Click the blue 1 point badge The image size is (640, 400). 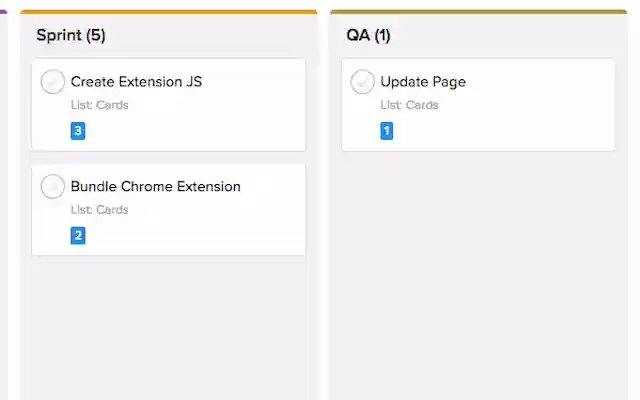[x=387, y=131]
